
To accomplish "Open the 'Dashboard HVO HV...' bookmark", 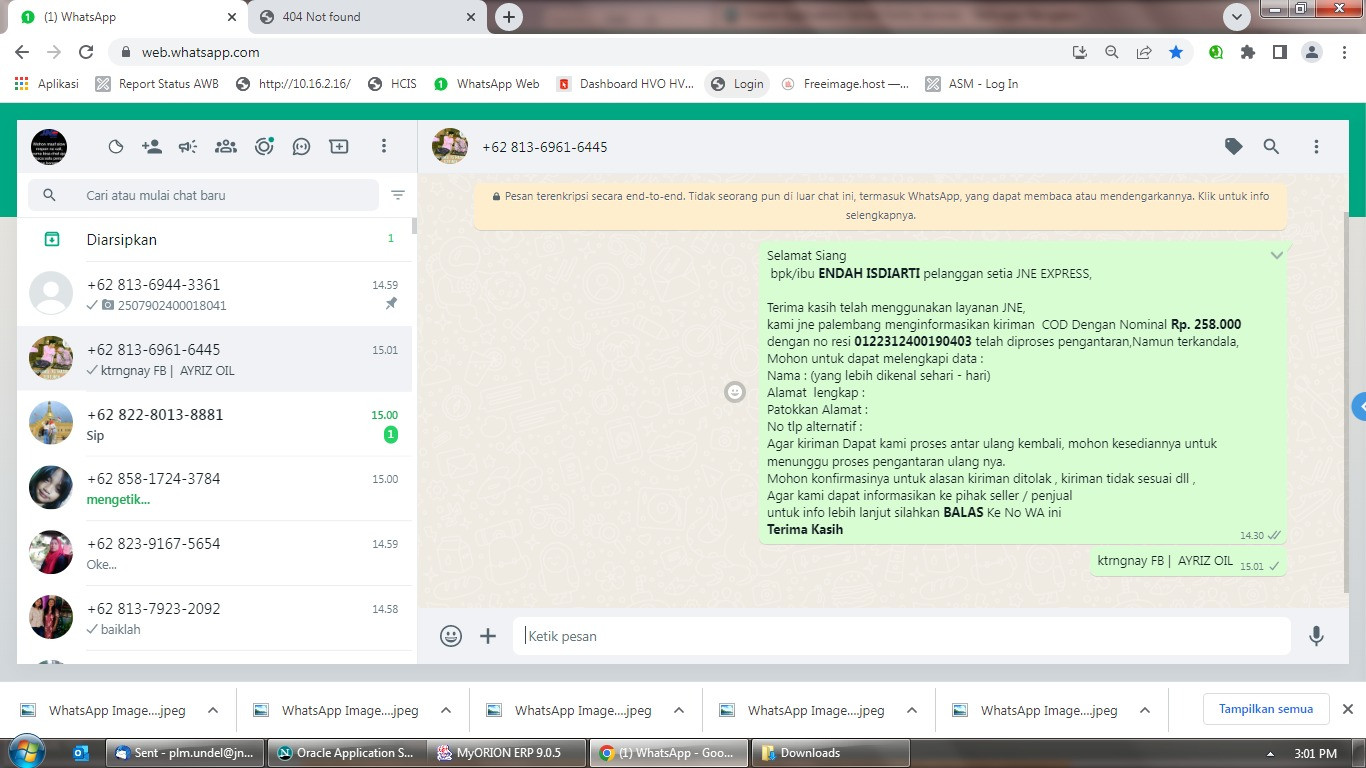I will 625,84.
